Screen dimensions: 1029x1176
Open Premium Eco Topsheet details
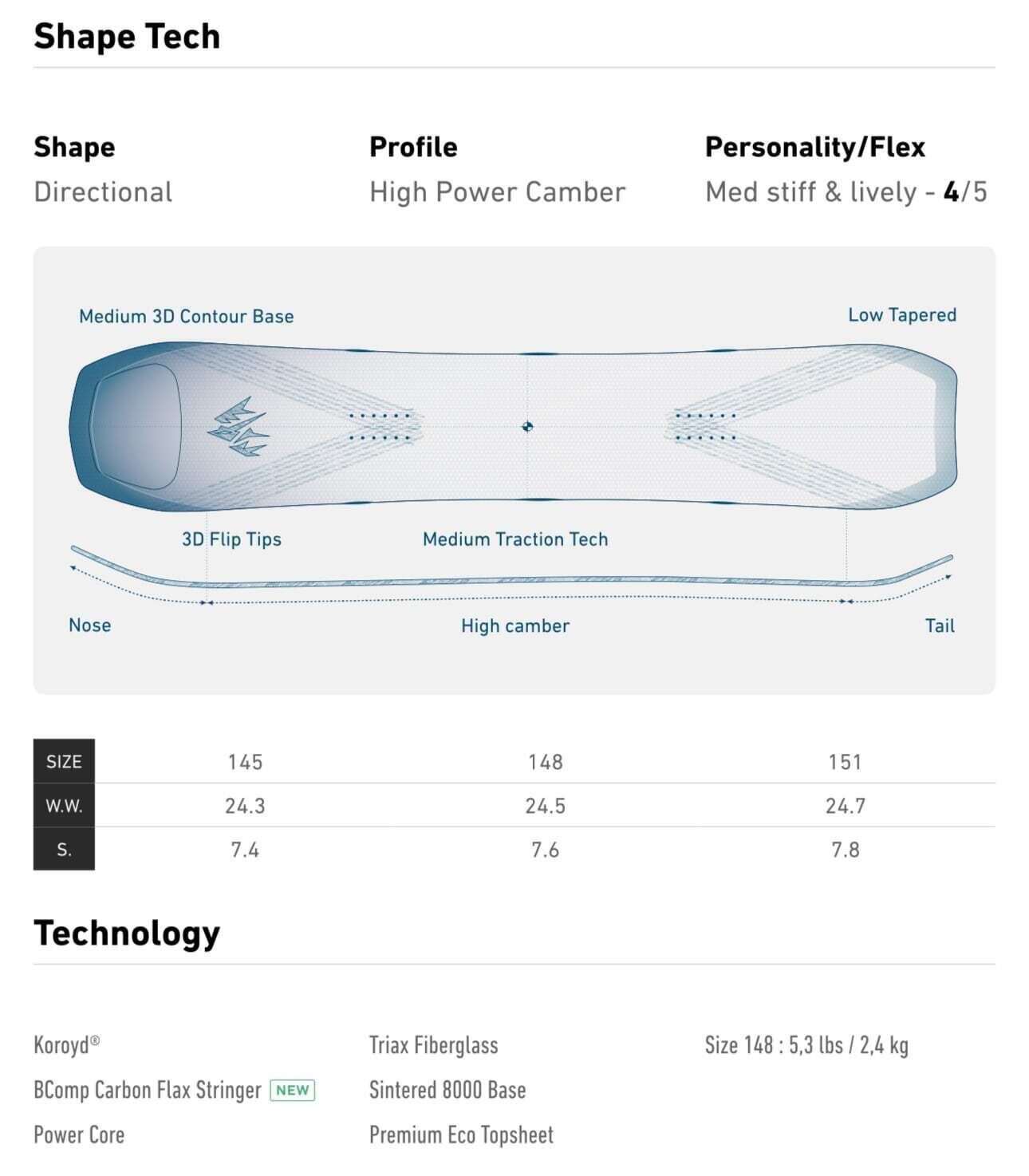tap(461, 1135)
